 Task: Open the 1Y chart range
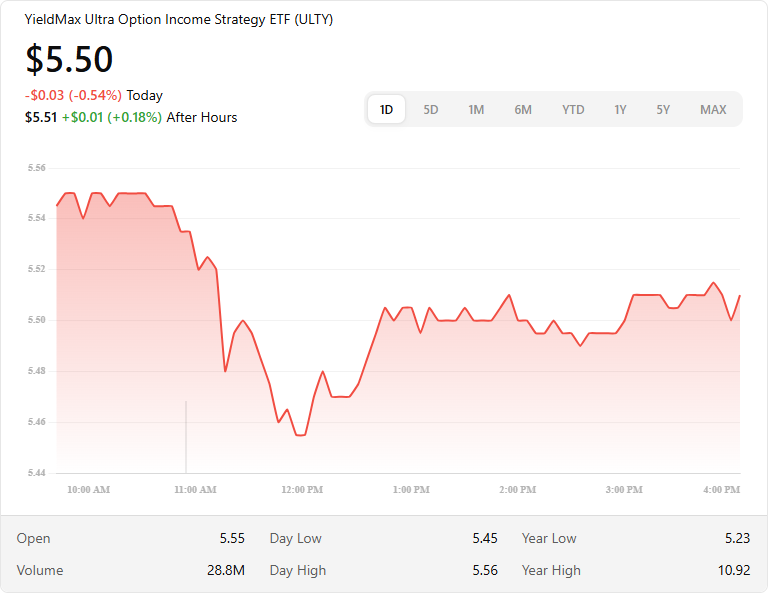tap(620, 110)
